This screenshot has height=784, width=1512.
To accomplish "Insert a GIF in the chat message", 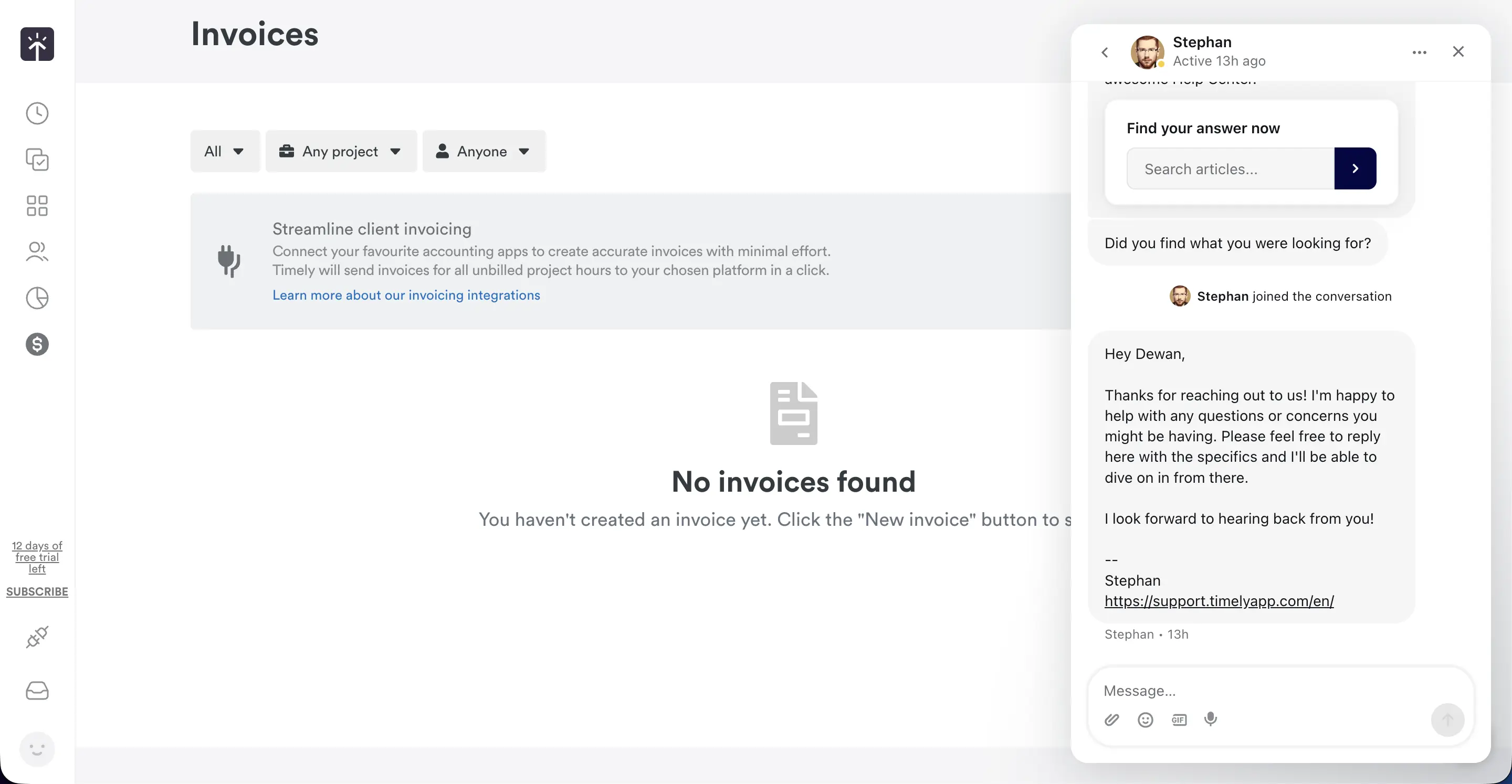I will point(1179,719).
